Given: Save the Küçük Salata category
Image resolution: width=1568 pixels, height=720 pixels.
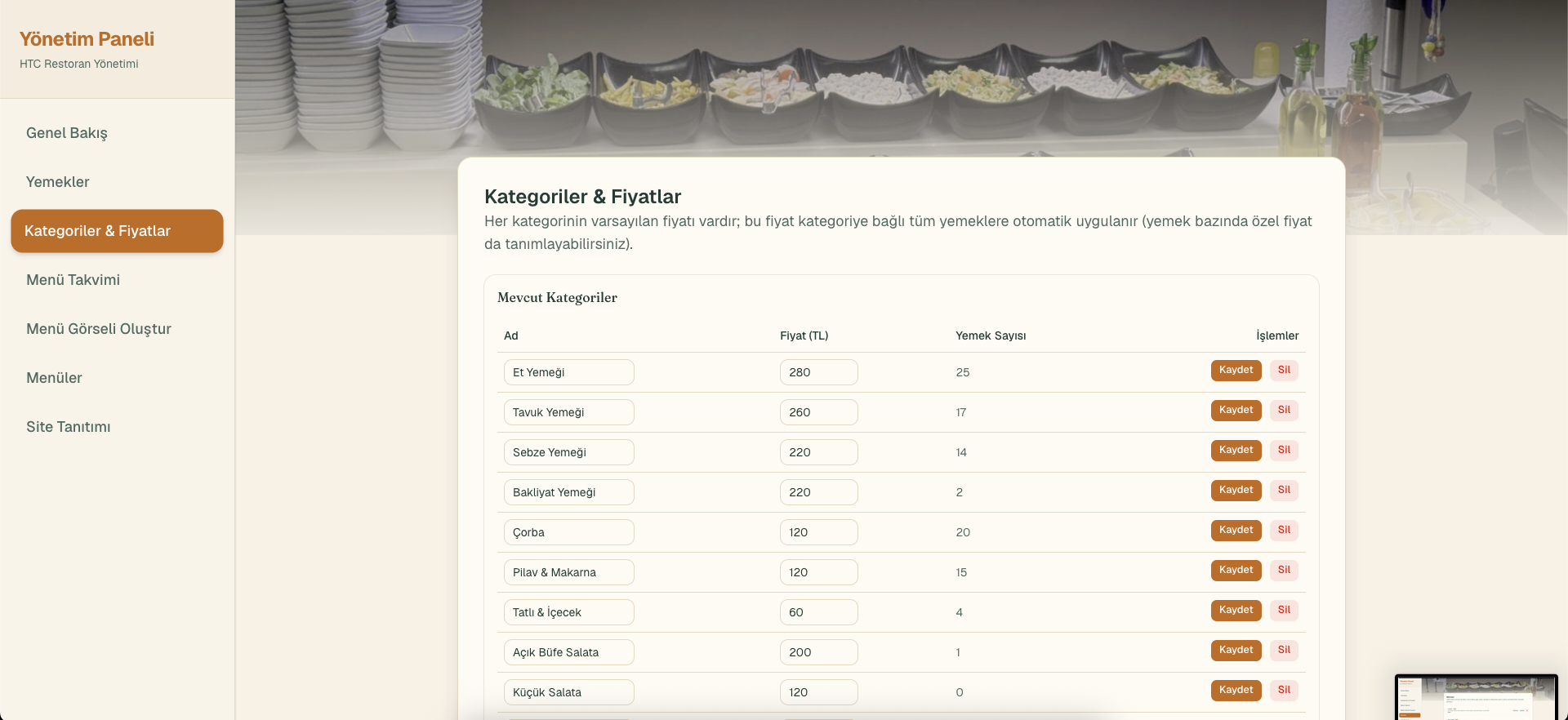Looking at the screenshot, I should [1236, 691].
